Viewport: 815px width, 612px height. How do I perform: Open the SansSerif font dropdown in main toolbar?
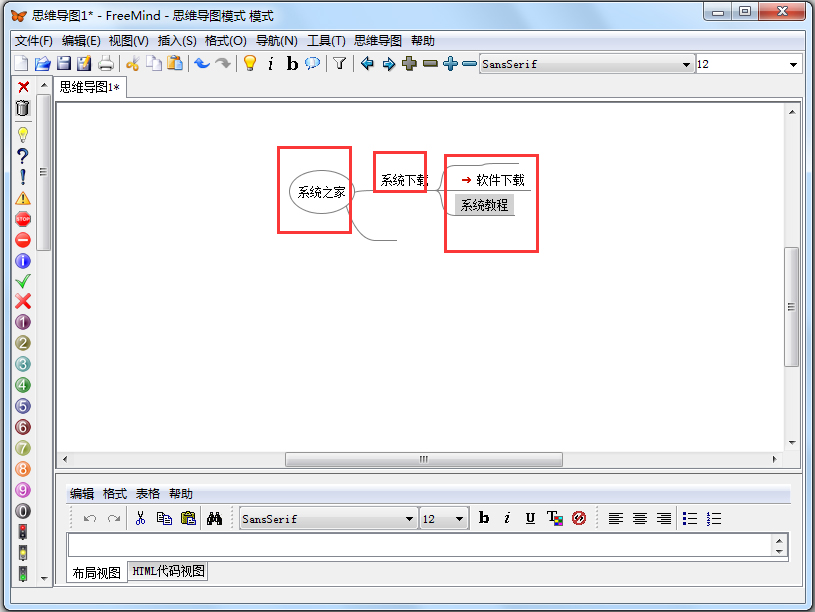(686, 64)
